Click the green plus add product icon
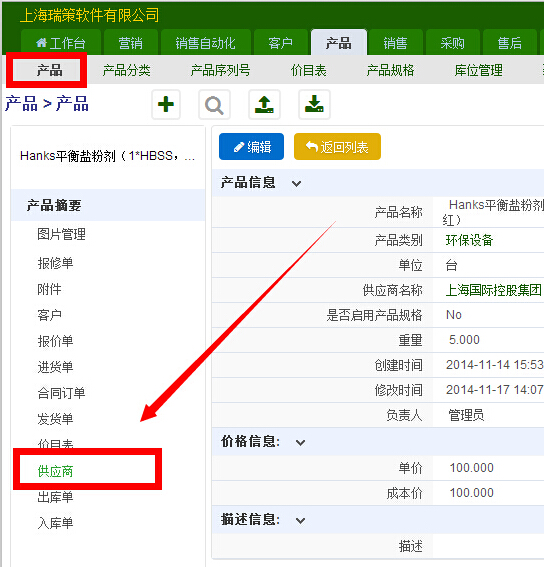This screenshot has height=567, width=544. pos(166,105)
